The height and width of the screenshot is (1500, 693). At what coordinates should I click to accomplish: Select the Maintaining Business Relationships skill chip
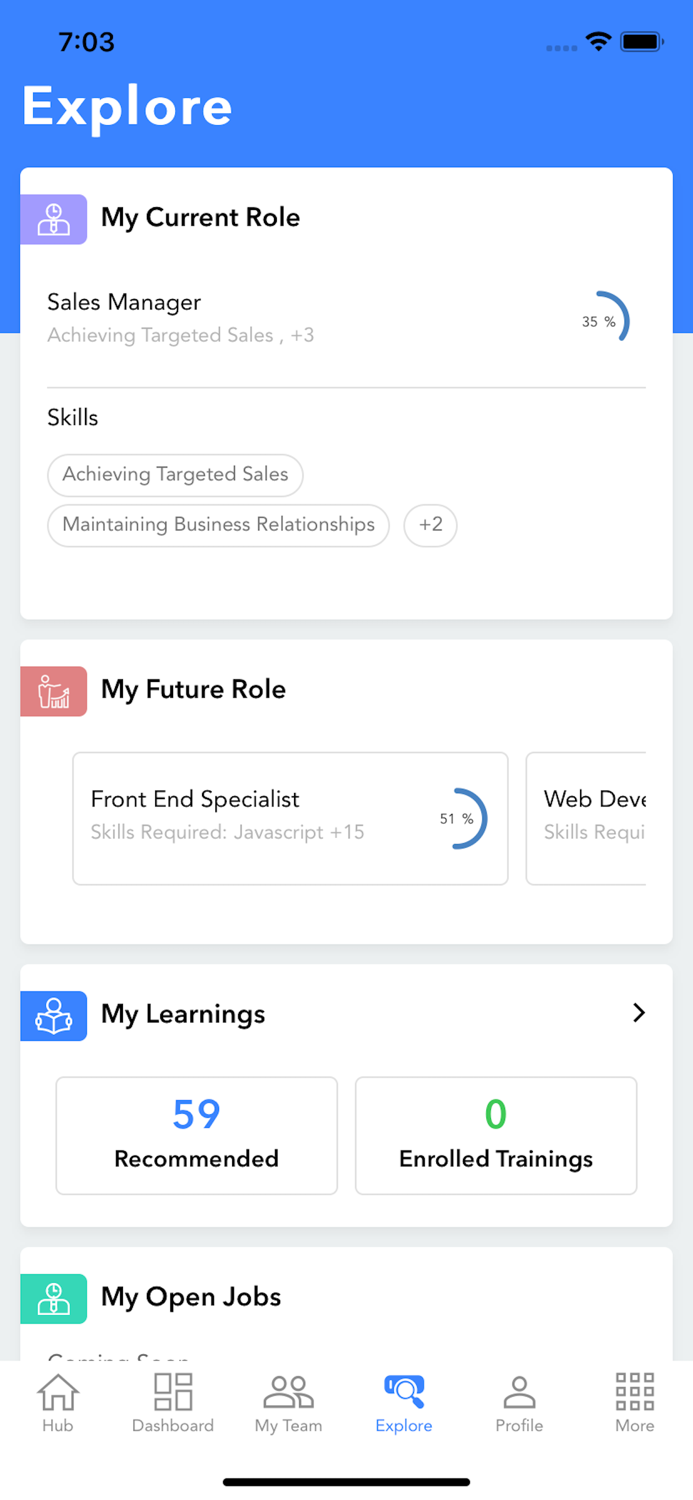[x=217, y=524]
